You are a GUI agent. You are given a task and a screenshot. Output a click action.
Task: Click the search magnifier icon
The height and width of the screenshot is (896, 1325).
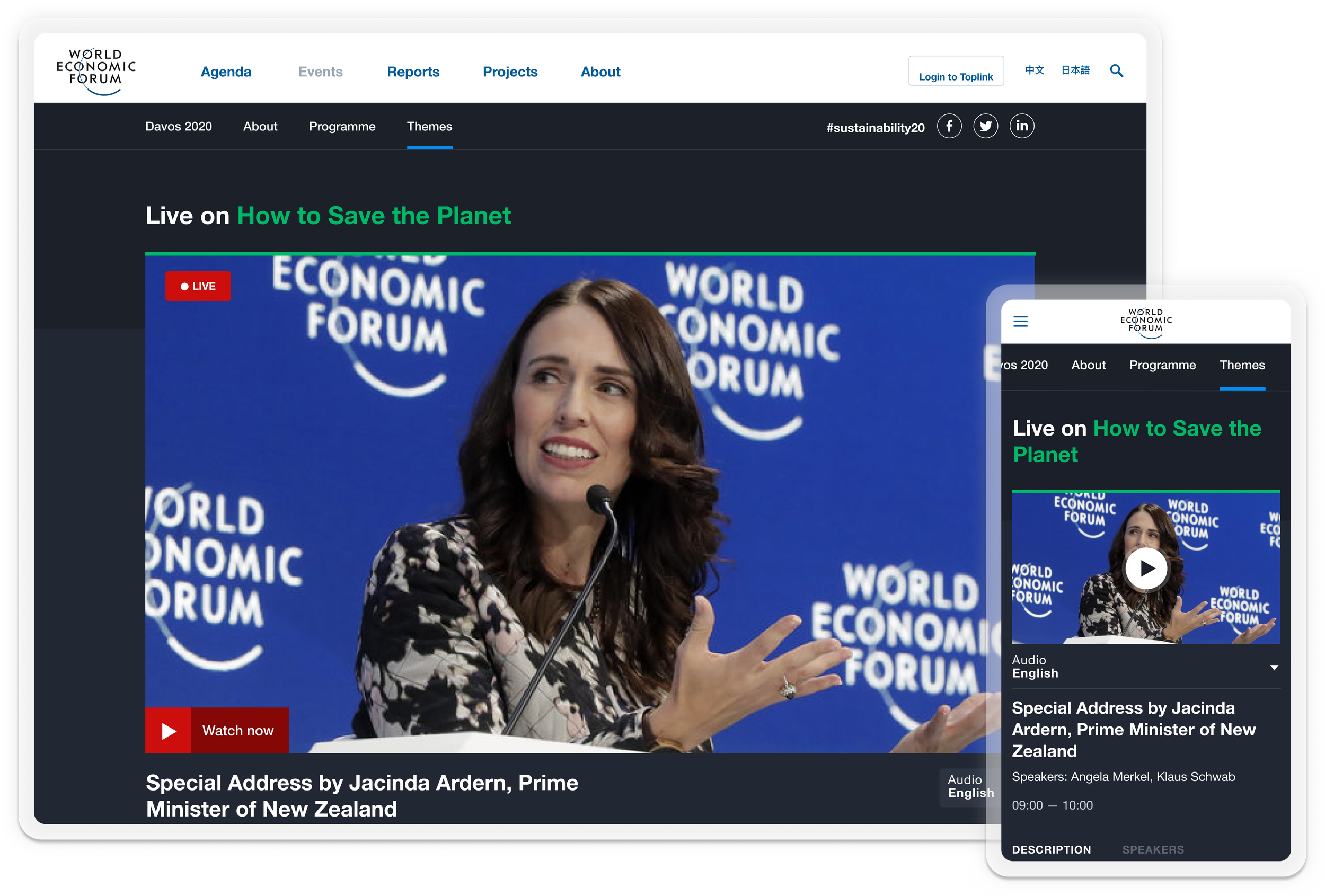(x=1116, y=70)
